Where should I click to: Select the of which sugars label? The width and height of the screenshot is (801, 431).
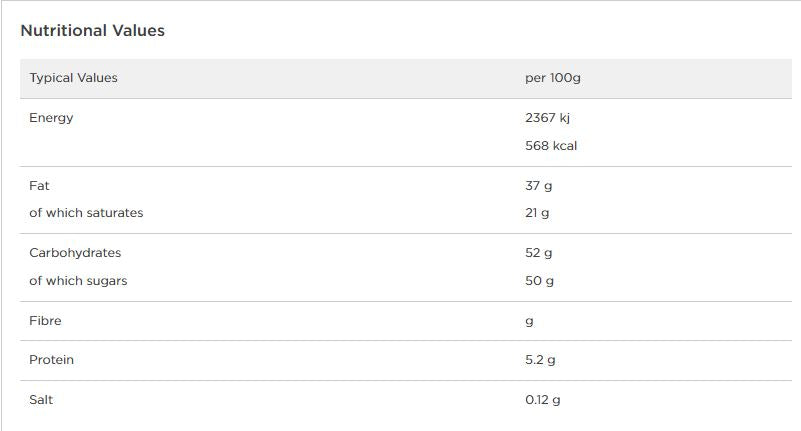tap(78, 281)
